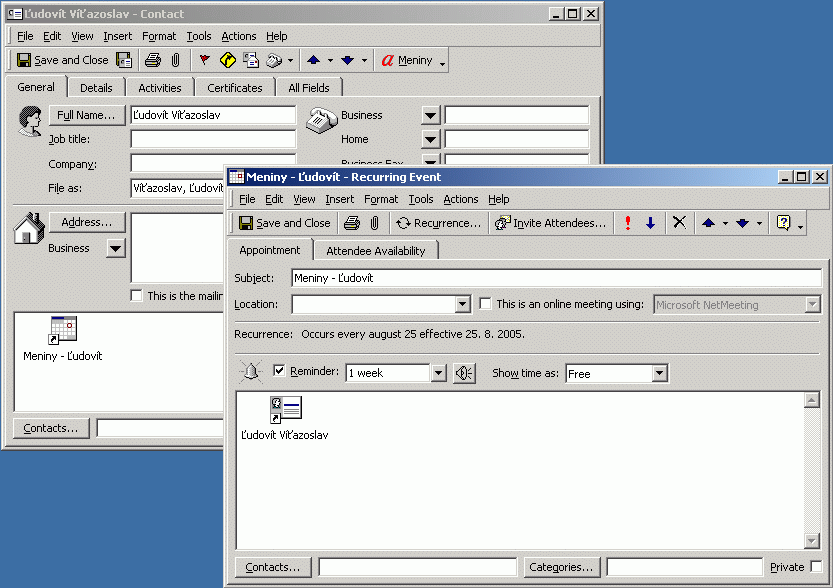The height and width of the screenshot is (588, 833).
Task: Print the event using printer icon
Action: coord(352,223)
